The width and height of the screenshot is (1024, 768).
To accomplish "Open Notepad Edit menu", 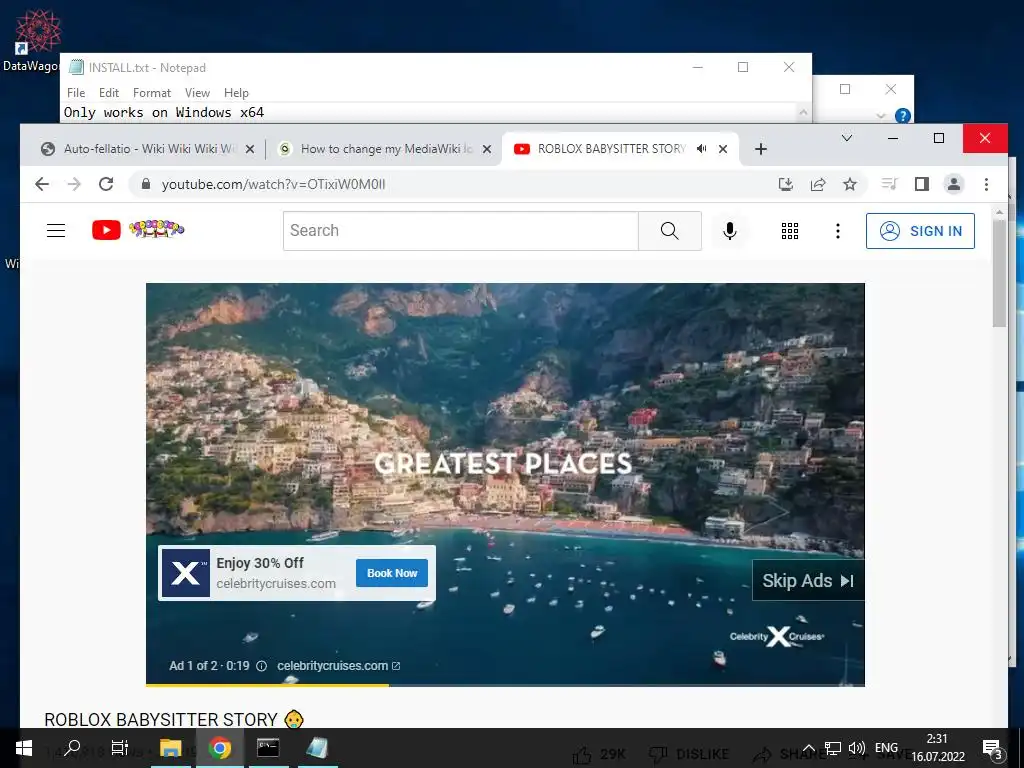I will tap(108, 93).
